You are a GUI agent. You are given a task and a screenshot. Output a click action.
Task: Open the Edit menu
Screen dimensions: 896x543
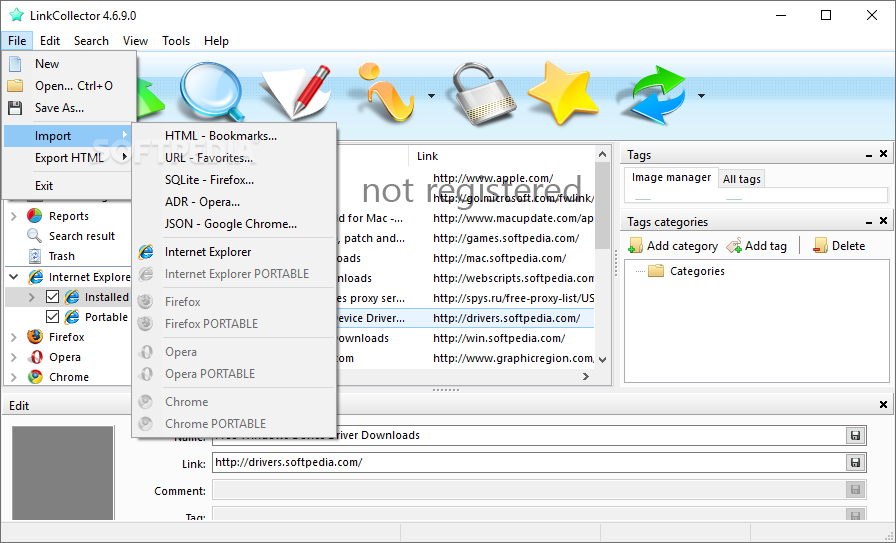click(50, 41)
